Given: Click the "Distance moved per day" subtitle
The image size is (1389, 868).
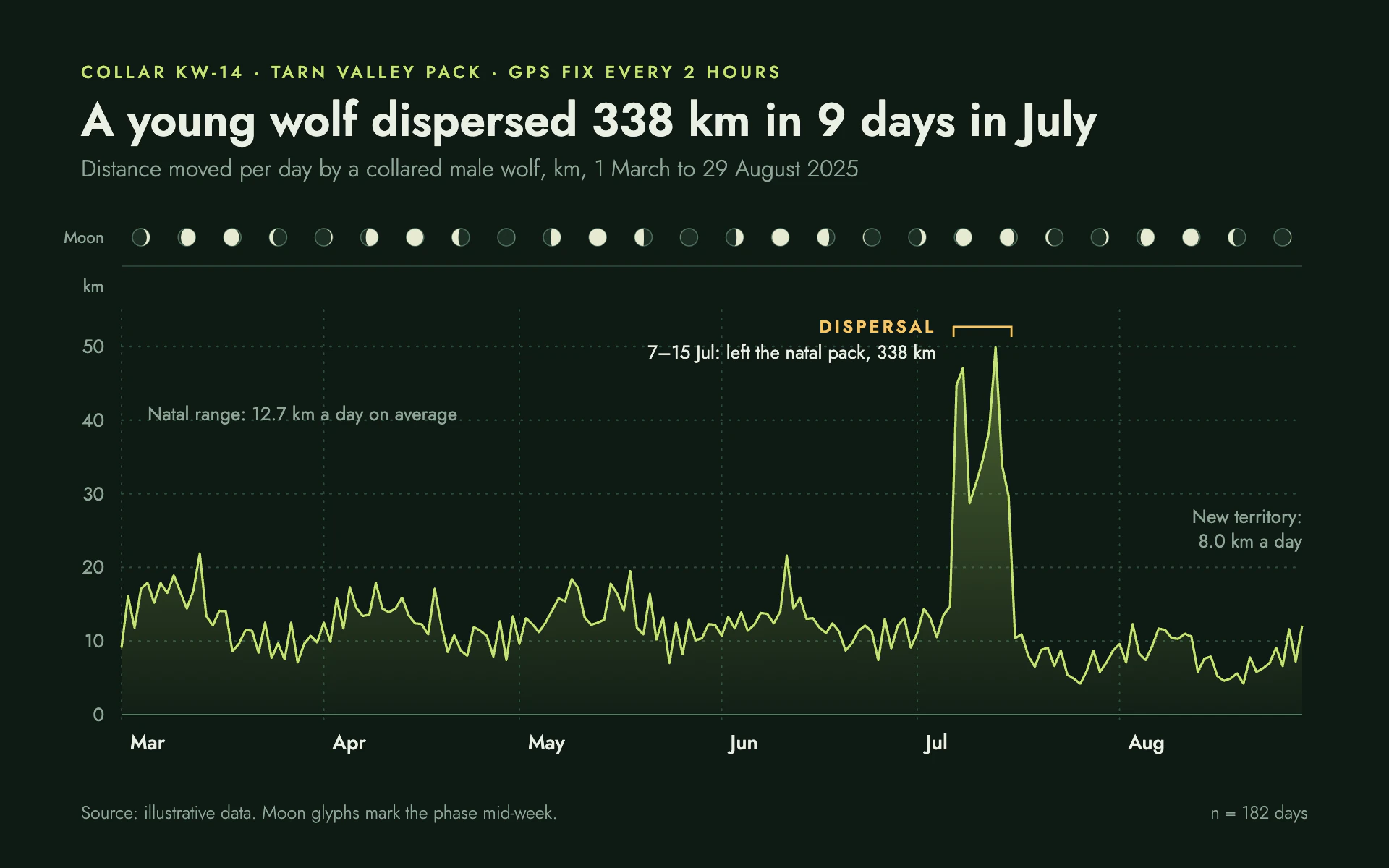Looking at the screenshot, I should pos(470,169).
